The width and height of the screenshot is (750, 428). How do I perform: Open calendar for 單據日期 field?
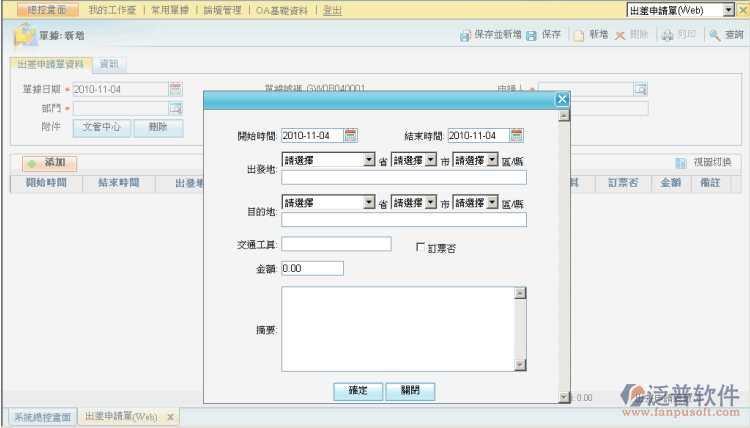click(176, 89)
